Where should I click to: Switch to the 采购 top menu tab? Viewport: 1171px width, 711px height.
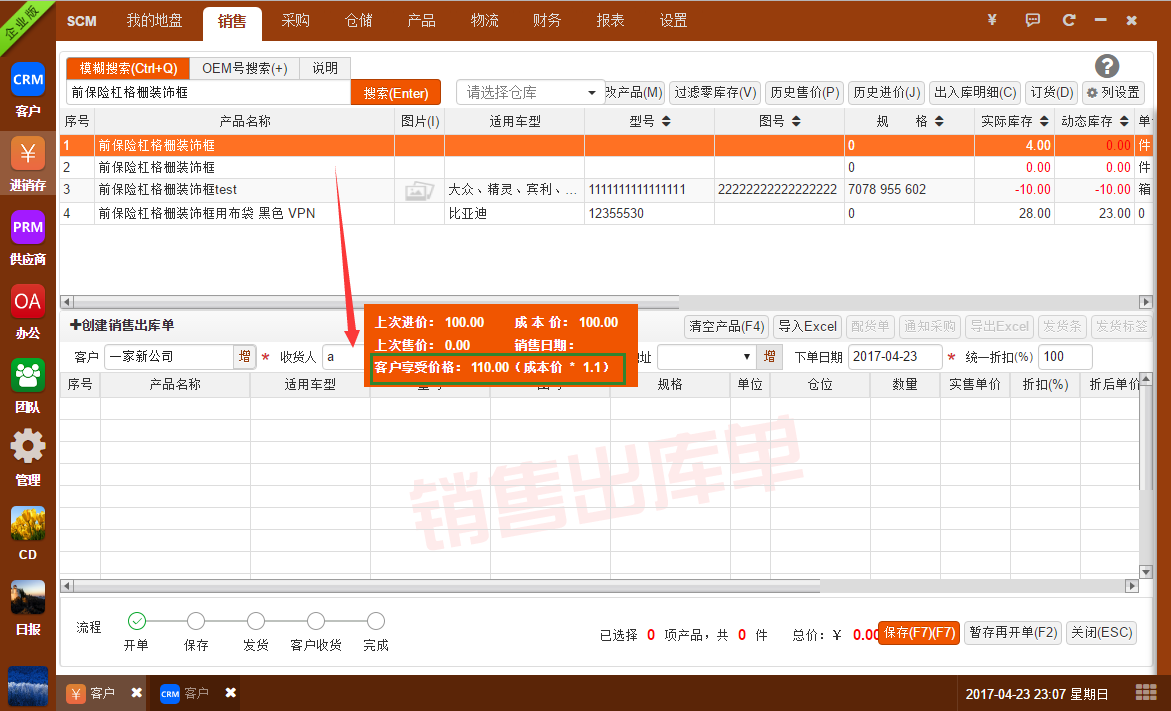click(x=295, y=20)
